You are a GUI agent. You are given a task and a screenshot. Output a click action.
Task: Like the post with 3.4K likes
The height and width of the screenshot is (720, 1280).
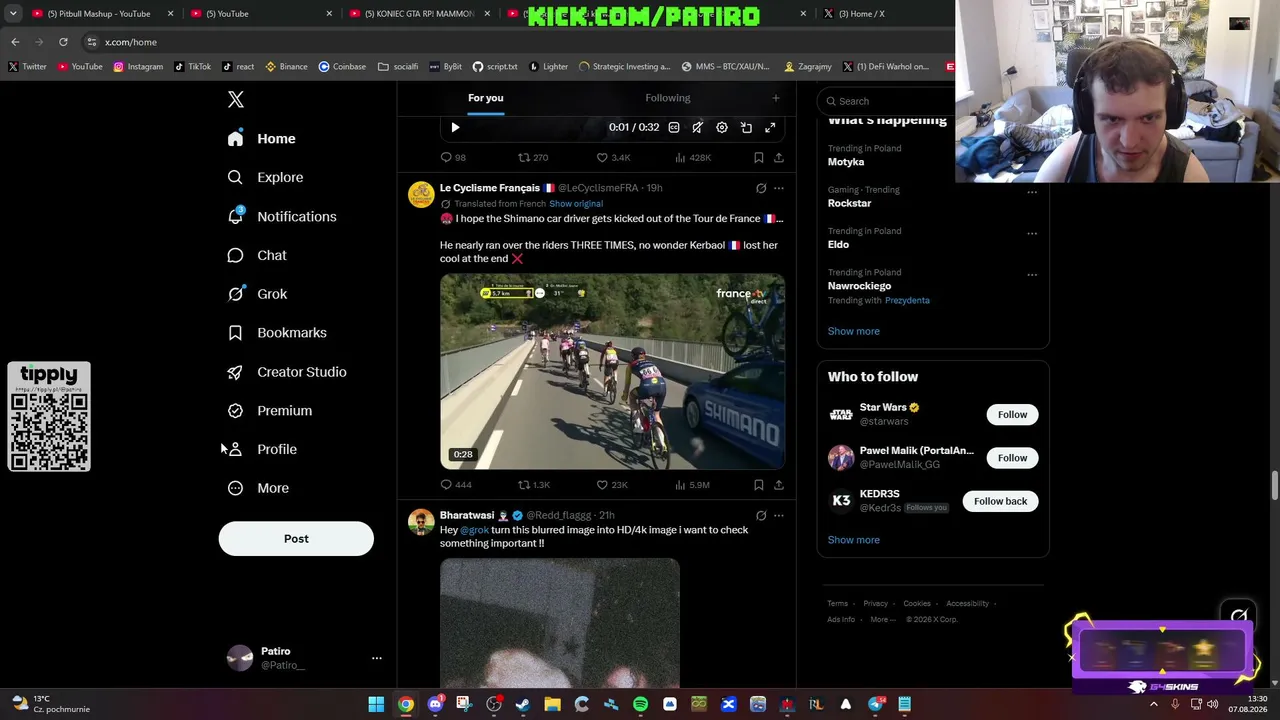[x=613, y=158]
